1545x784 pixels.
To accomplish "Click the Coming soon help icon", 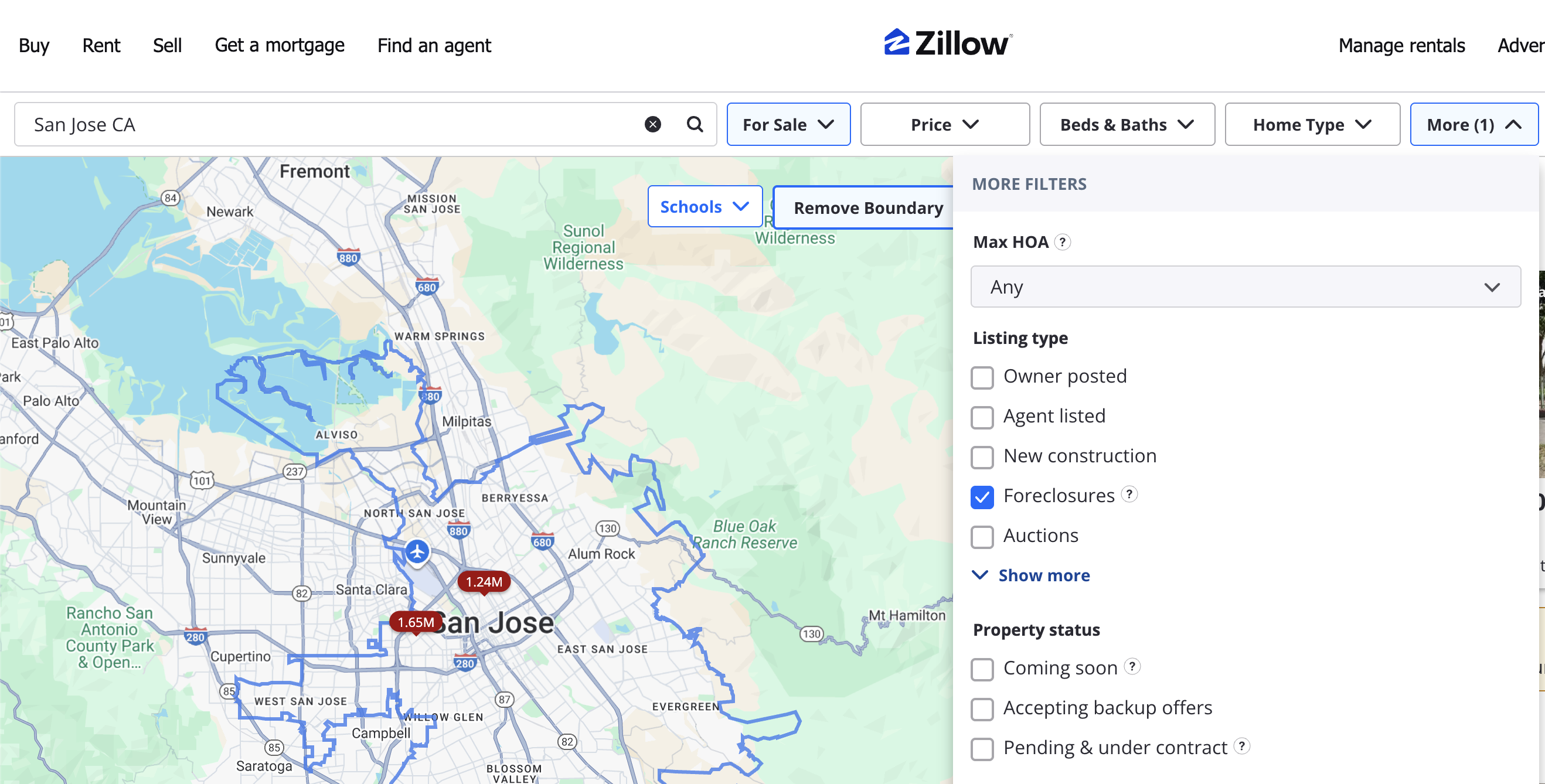I will click(1132, 667).
